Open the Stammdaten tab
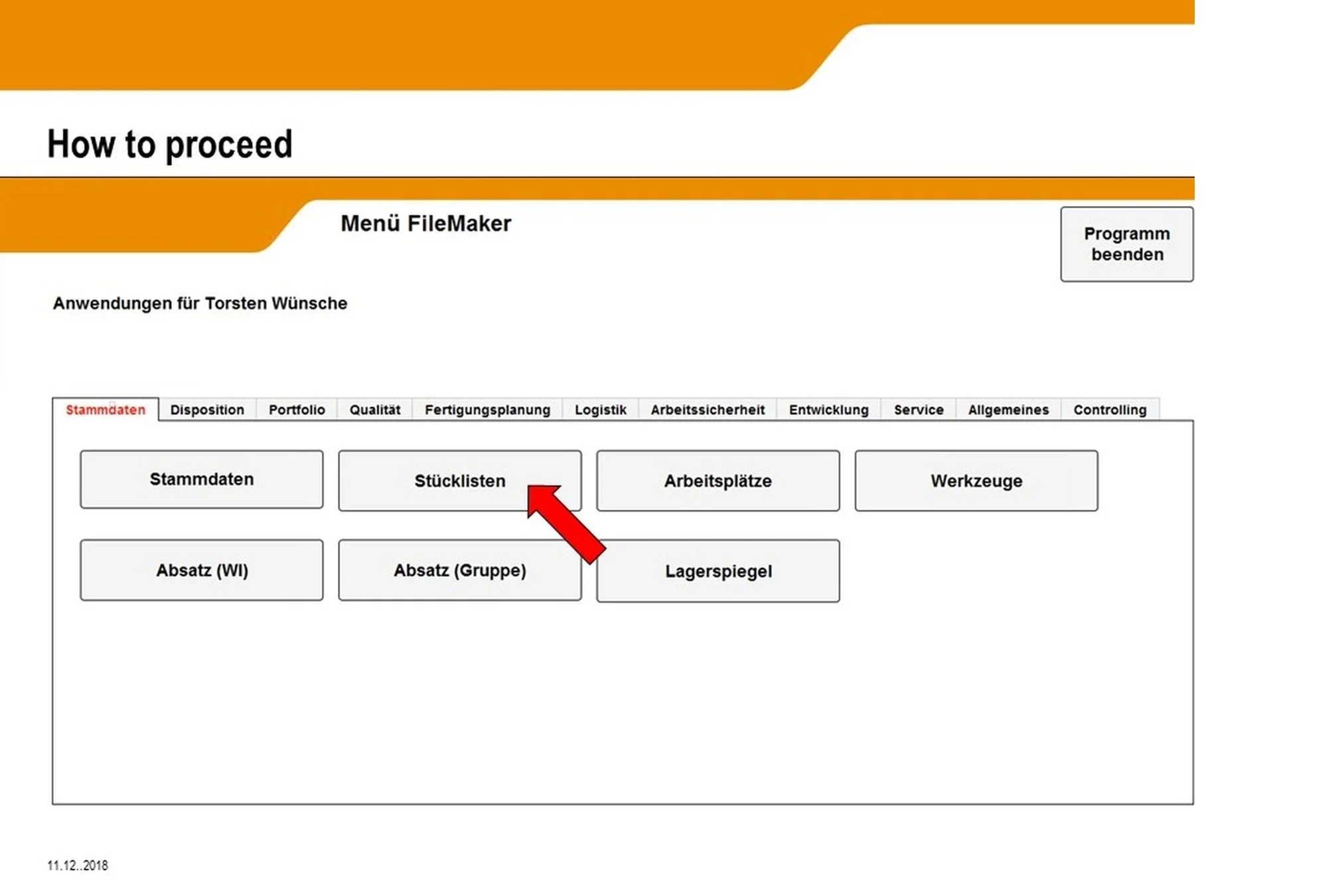 (105, 410)
